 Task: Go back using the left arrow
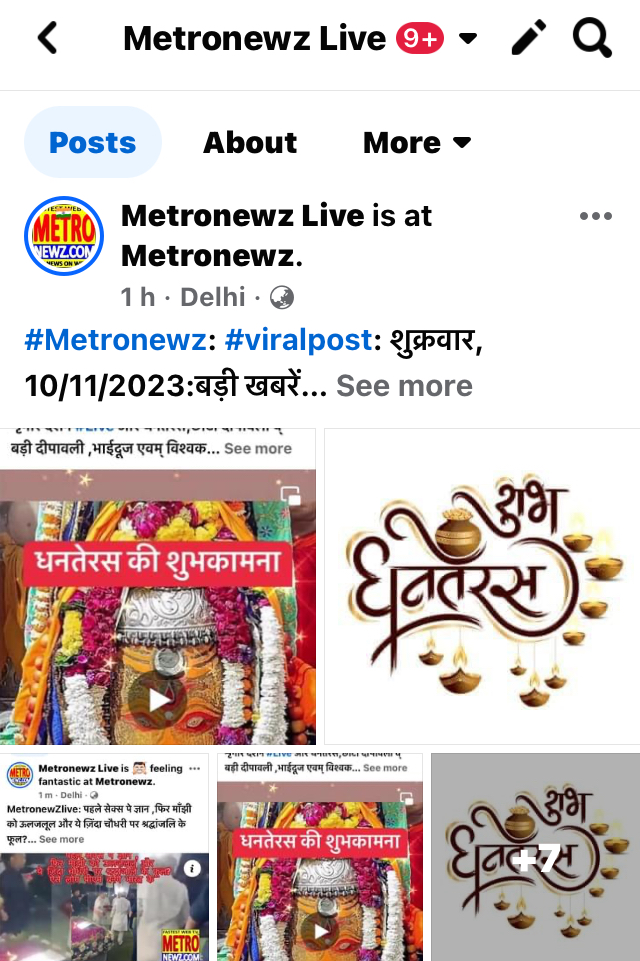coord(48,38)
